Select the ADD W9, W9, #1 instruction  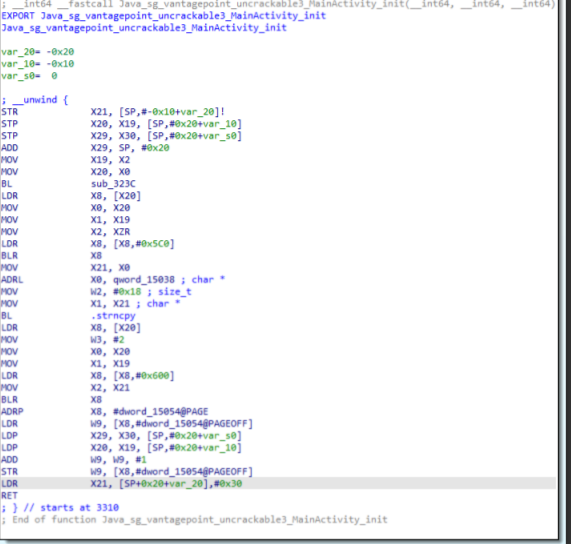tap(74, 460)
